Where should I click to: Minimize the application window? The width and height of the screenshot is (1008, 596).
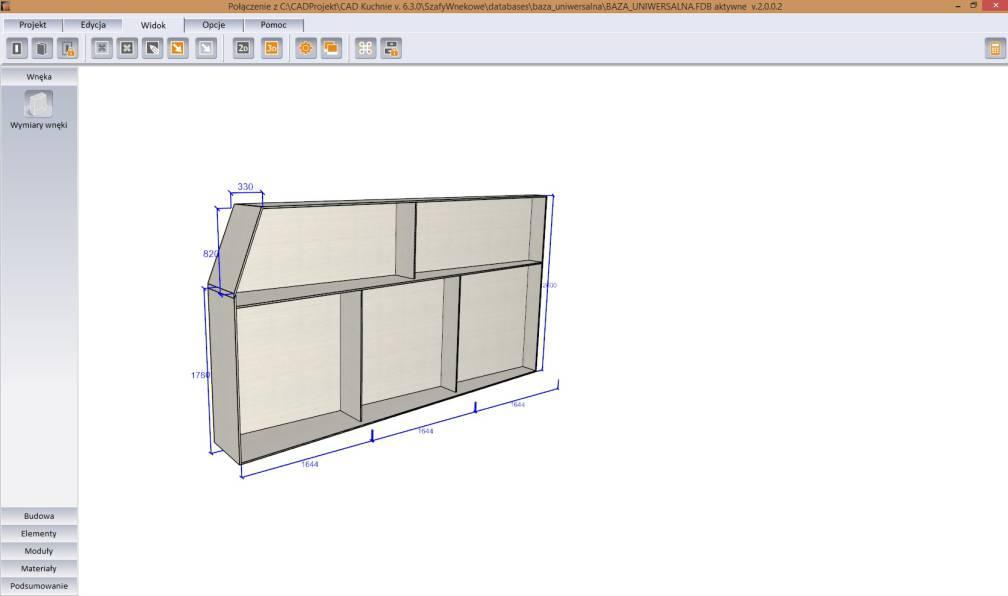pyautogui.click(x=958, y=6)
